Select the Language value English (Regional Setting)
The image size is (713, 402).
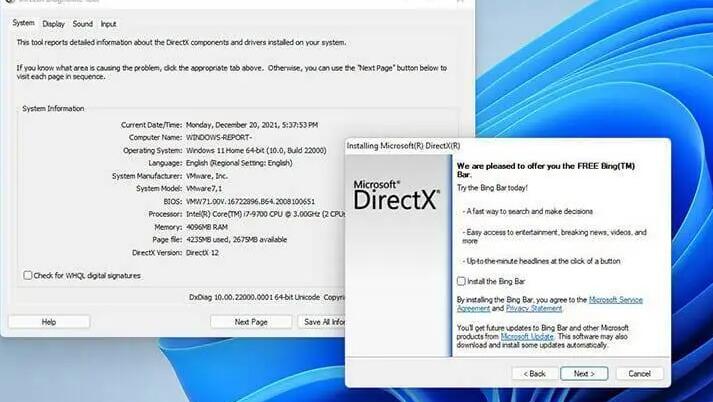[239, 163]
